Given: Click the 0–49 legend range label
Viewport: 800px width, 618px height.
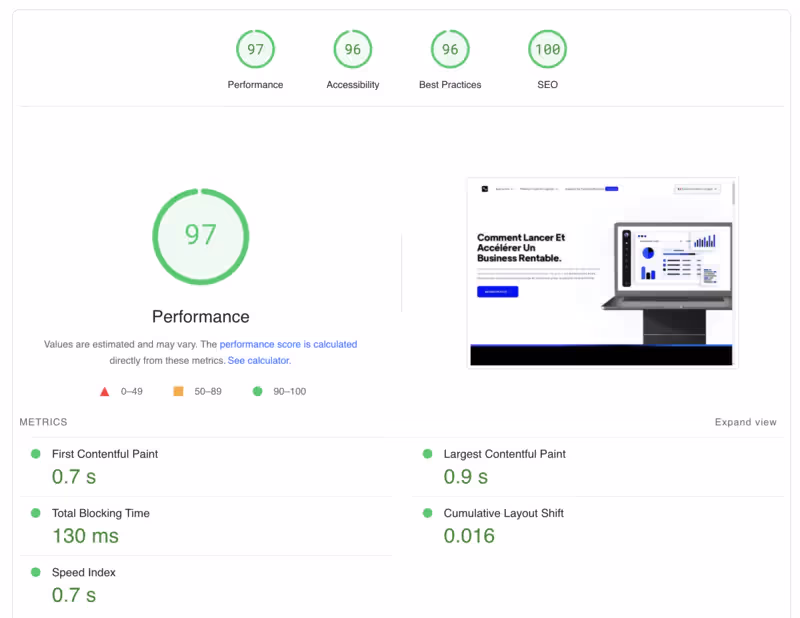Looking at the screenshot, I should click(132, 391).
